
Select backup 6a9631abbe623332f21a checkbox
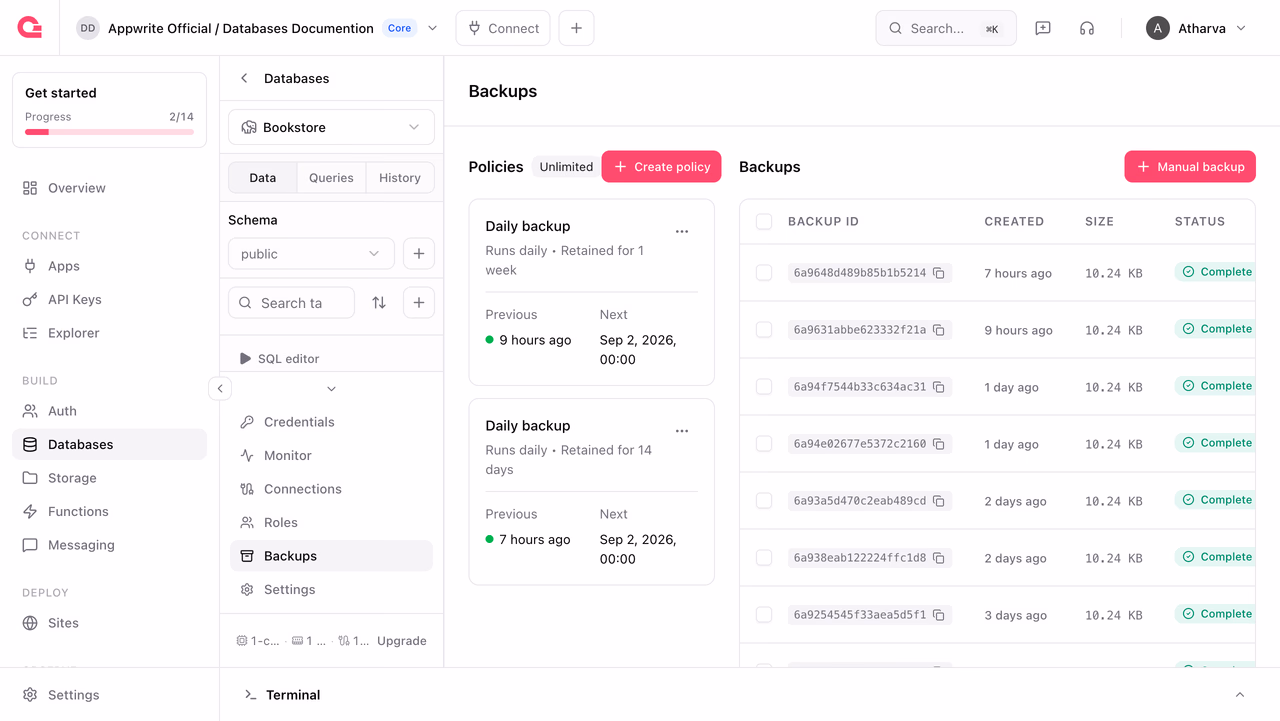pyautogui.click(x=764, y=330)
